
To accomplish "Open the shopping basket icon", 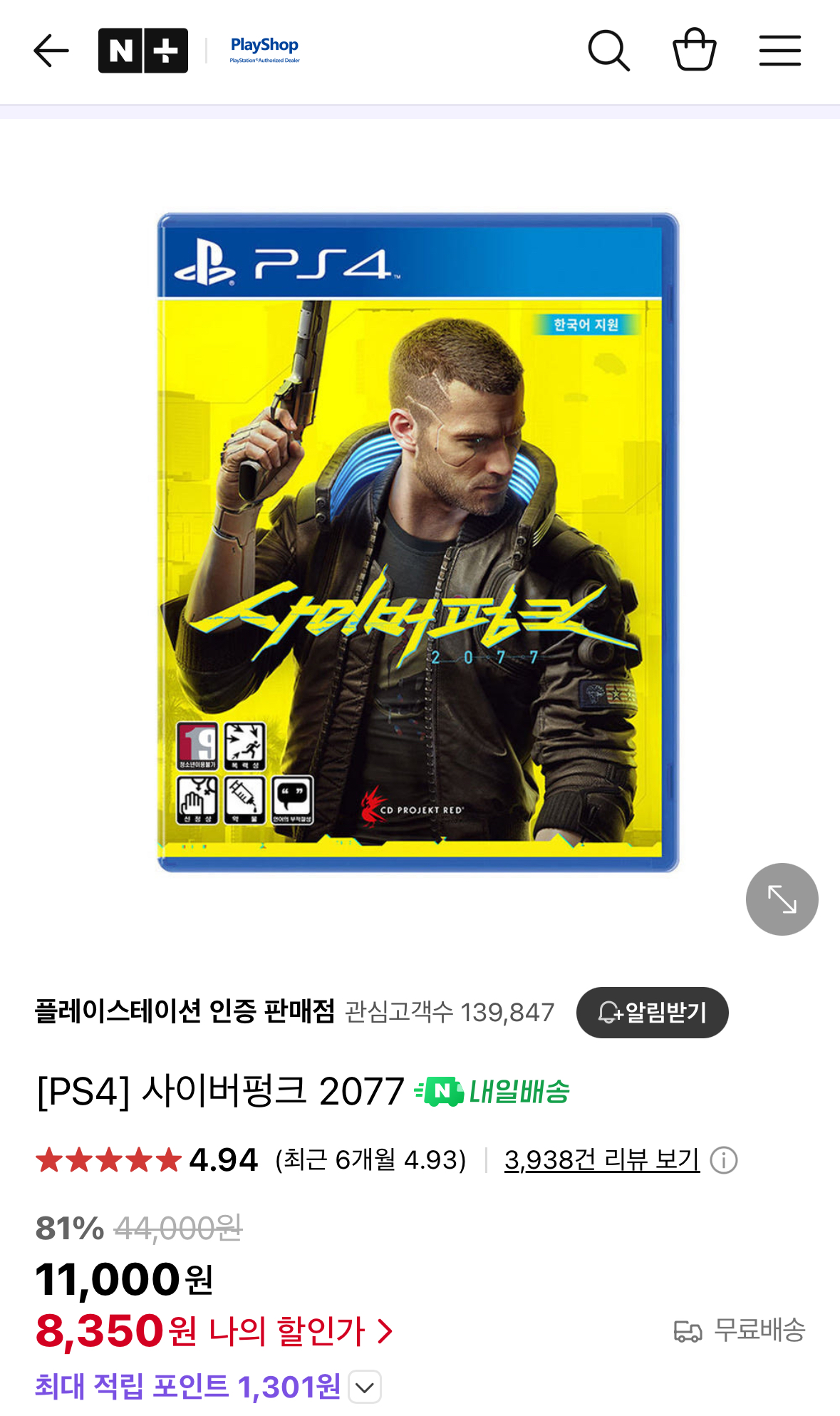I will point(695,49).
